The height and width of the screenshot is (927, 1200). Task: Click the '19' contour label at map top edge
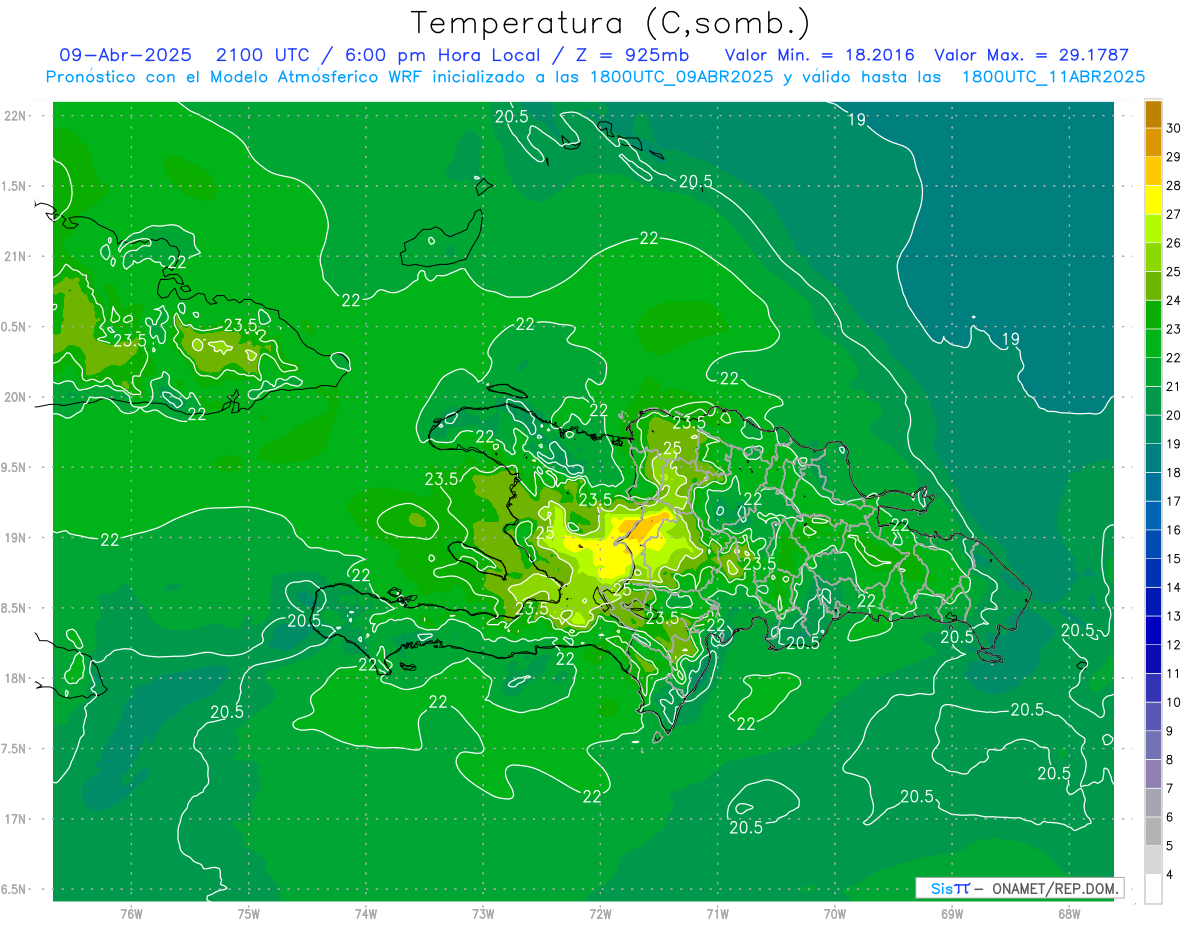pos(857,119)
